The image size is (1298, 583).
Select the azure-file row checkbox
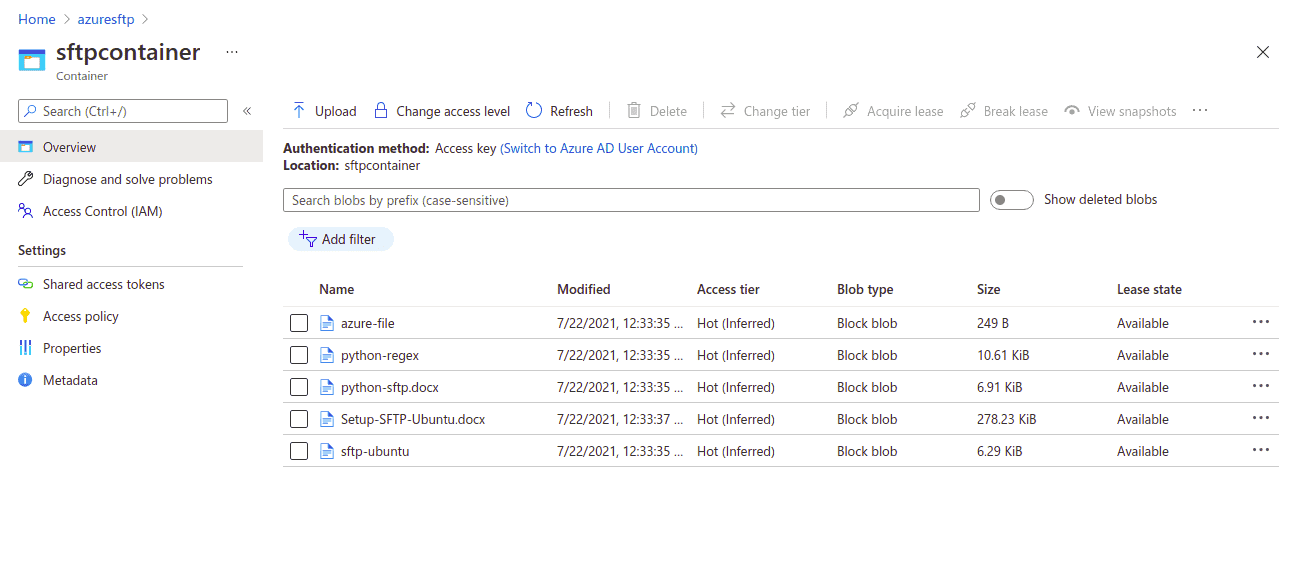click(299, 323)
